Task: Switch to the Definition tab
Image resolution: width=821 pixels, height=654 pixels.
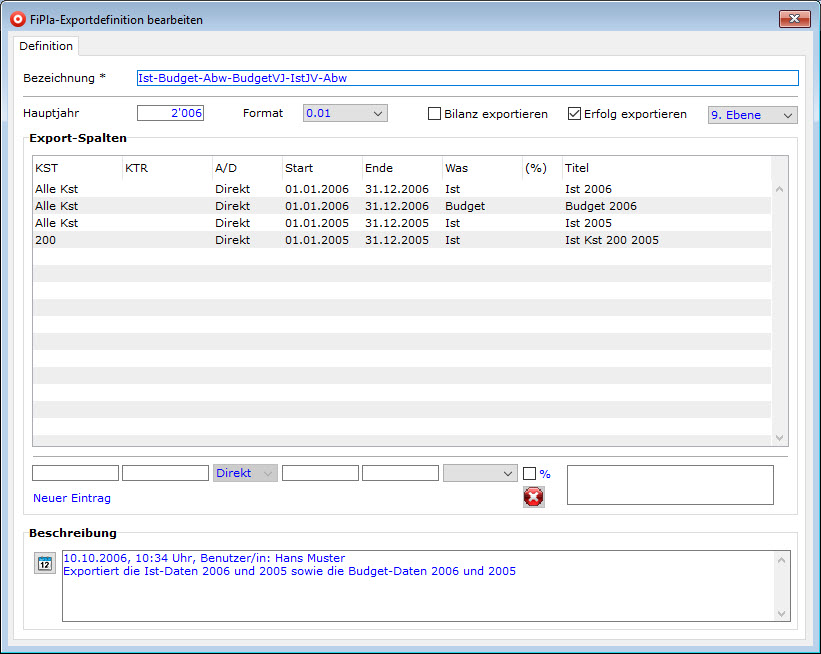Action: click(x=46, y=46)
